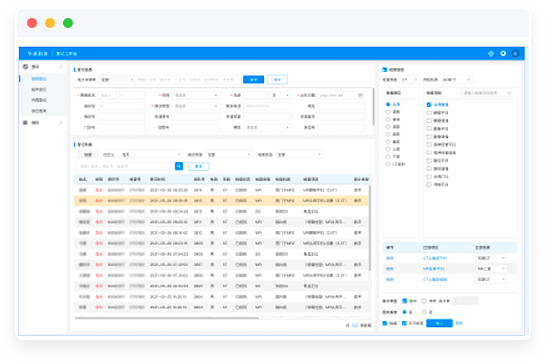
Task: Toggle the first checked box in the bottom options
Action: (x=404, y=301)
